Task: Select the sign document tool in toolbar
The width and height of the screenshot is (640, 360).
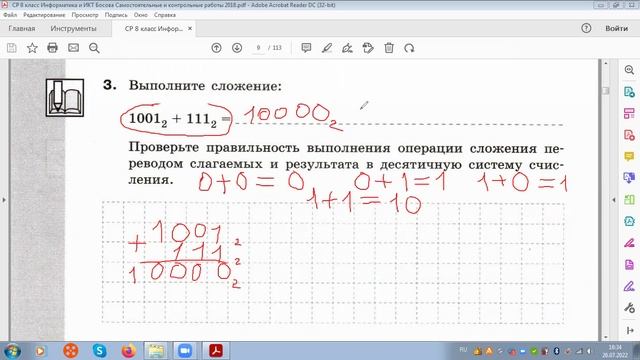Action: coord(347,48)
